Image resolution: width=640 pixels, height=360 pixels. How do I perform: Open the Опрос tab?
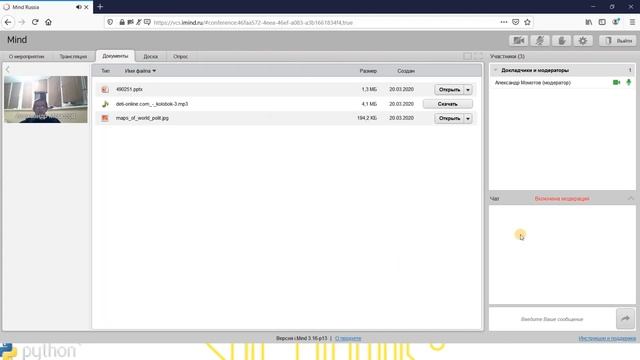click(x=180, y=56)
